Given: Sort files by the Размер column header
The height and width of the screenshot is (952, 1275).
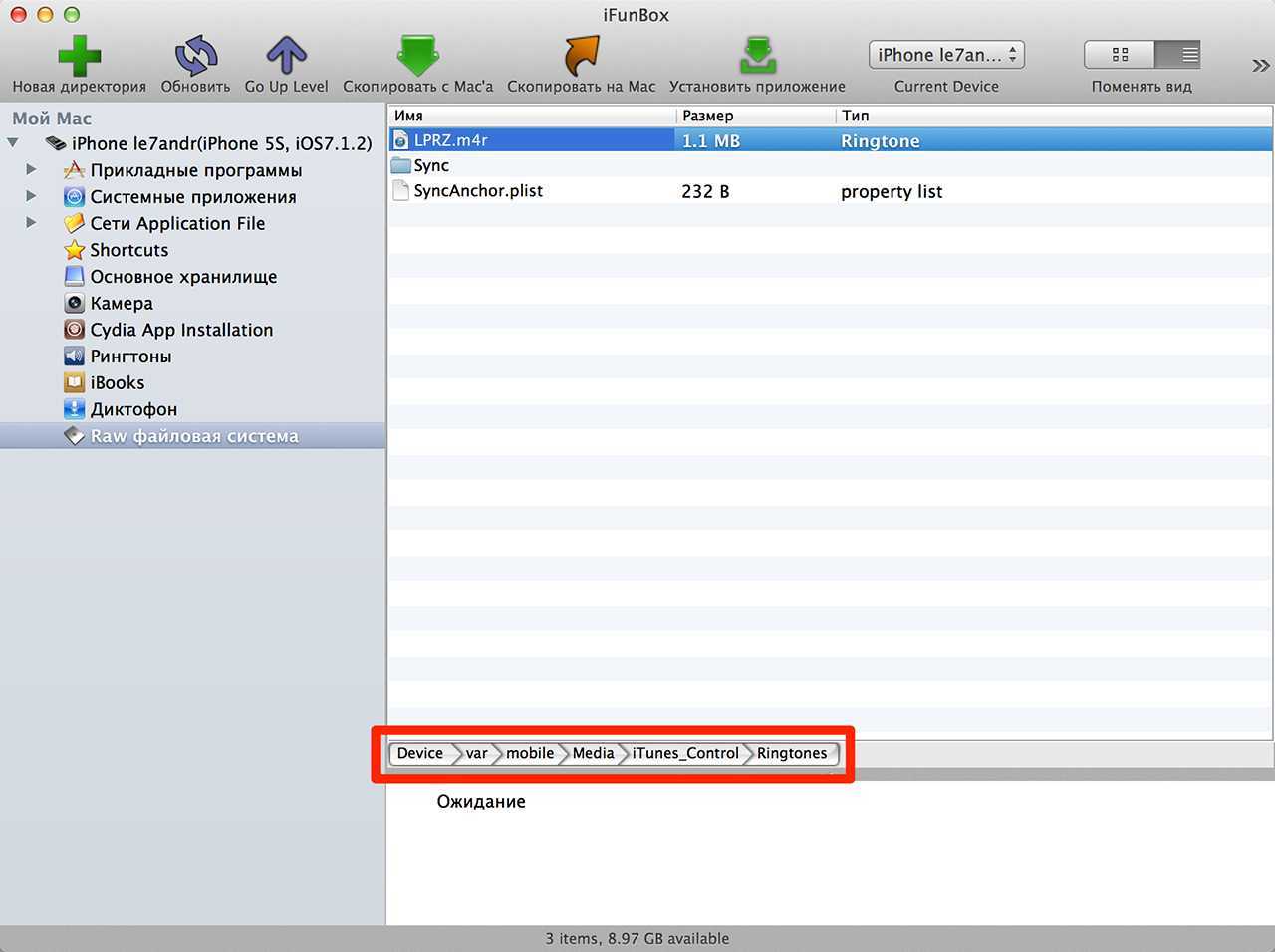Looking at the screenshot, I should (x=756, y=116).
